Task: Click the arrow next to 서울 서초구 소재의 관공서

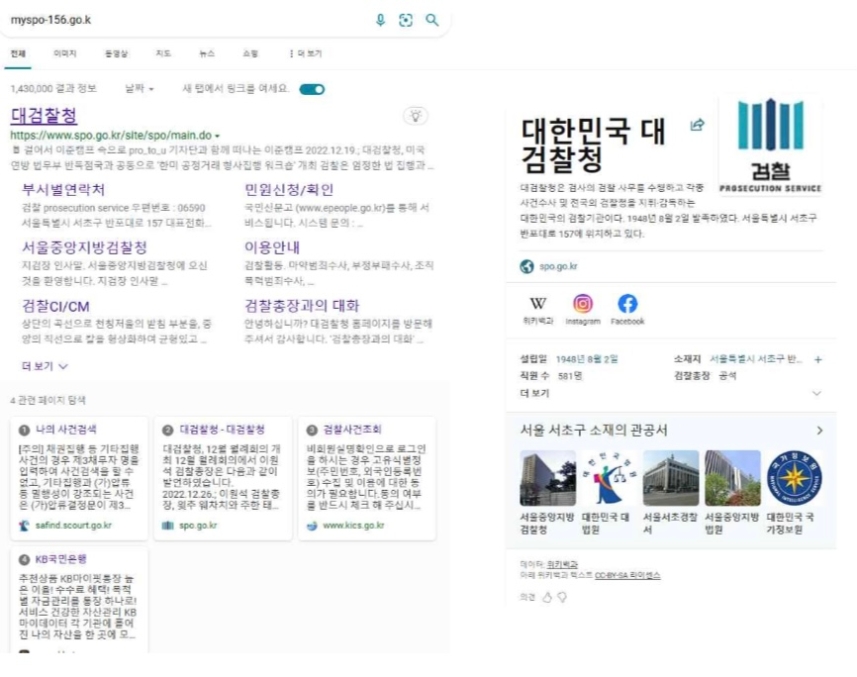Action: click(819, 431)
